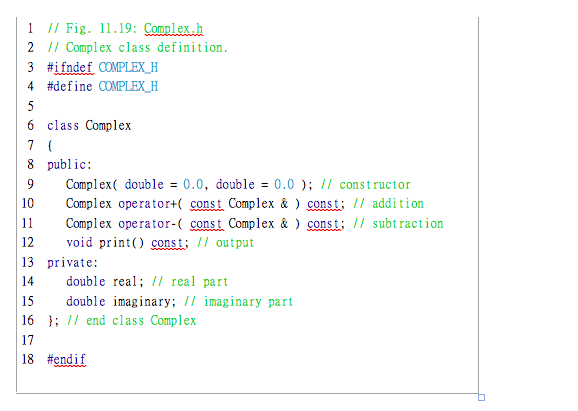Click '#define' on line 4
Screen dimensions: 578x411
pyautogui.click(x=70, y=87)
